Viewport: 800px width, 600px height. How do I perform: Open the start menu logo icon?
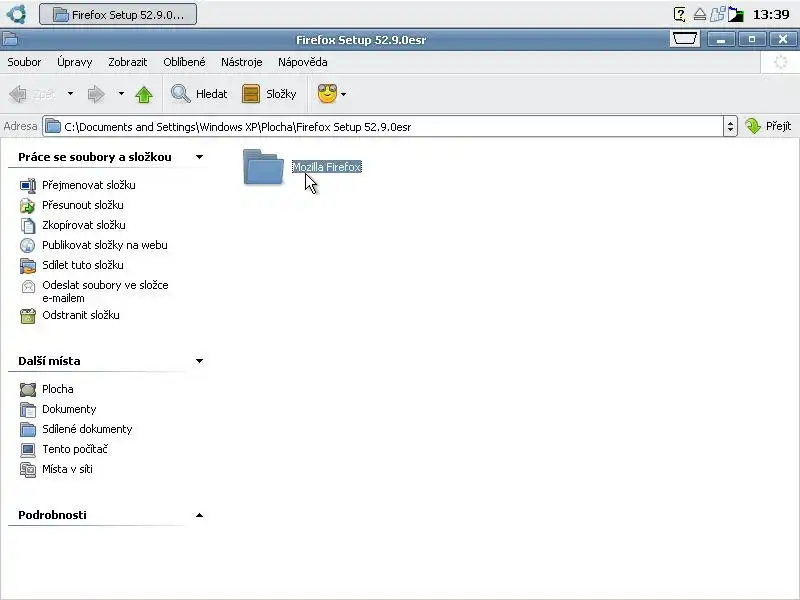pos(17,14)
